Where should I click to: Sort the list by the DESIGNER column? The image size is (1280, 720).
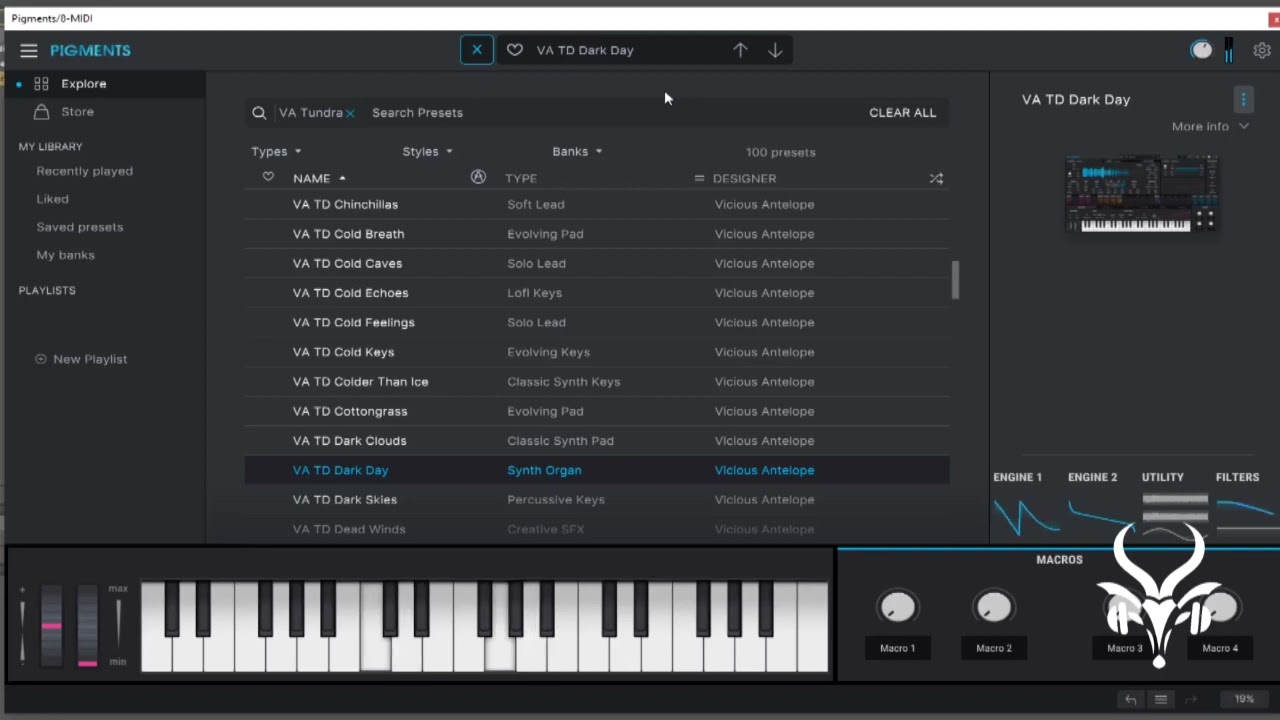coord(744,179)
